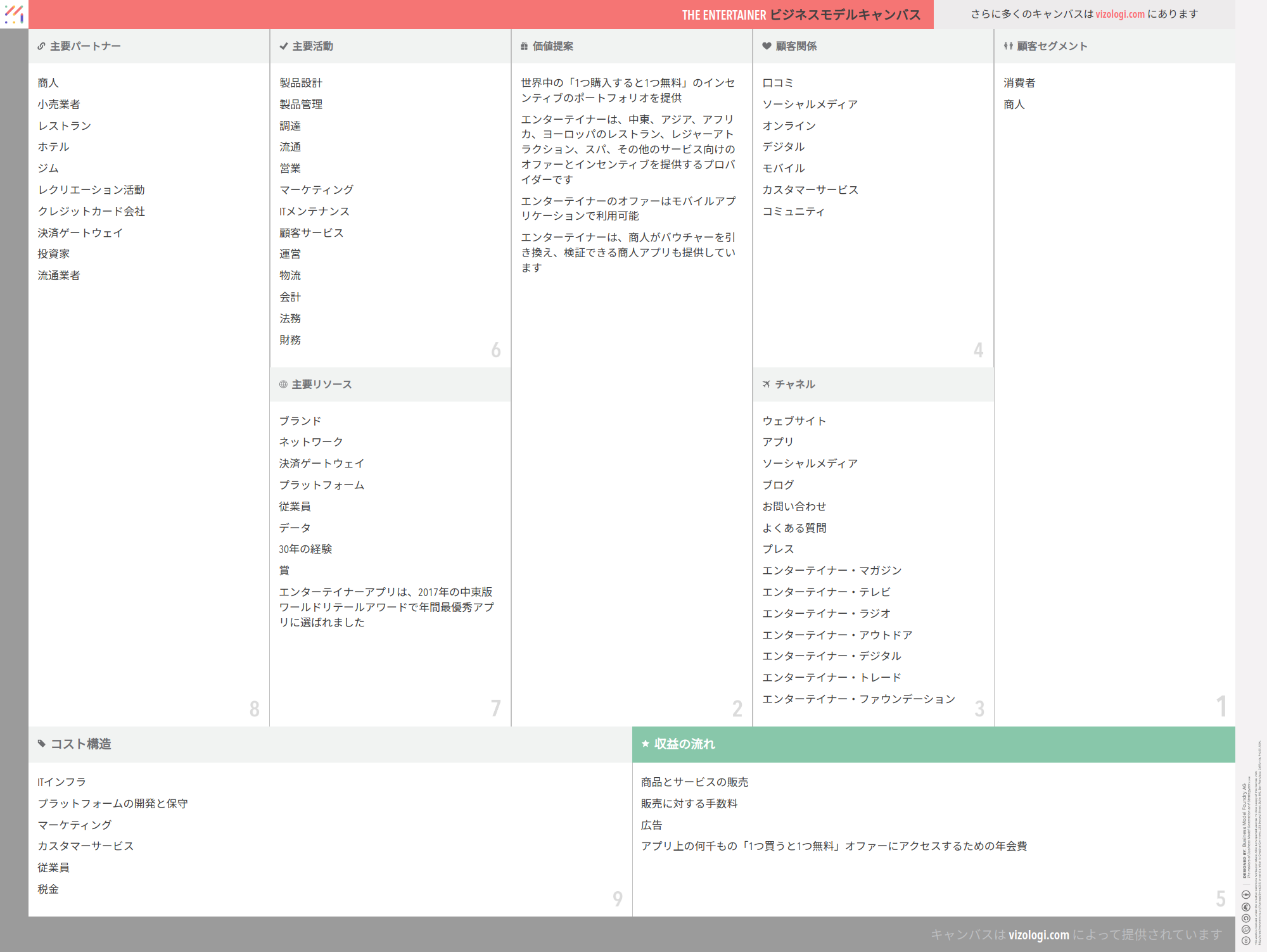Click the people icon beside 顧客セグメント

click(x=1008, y=46)
